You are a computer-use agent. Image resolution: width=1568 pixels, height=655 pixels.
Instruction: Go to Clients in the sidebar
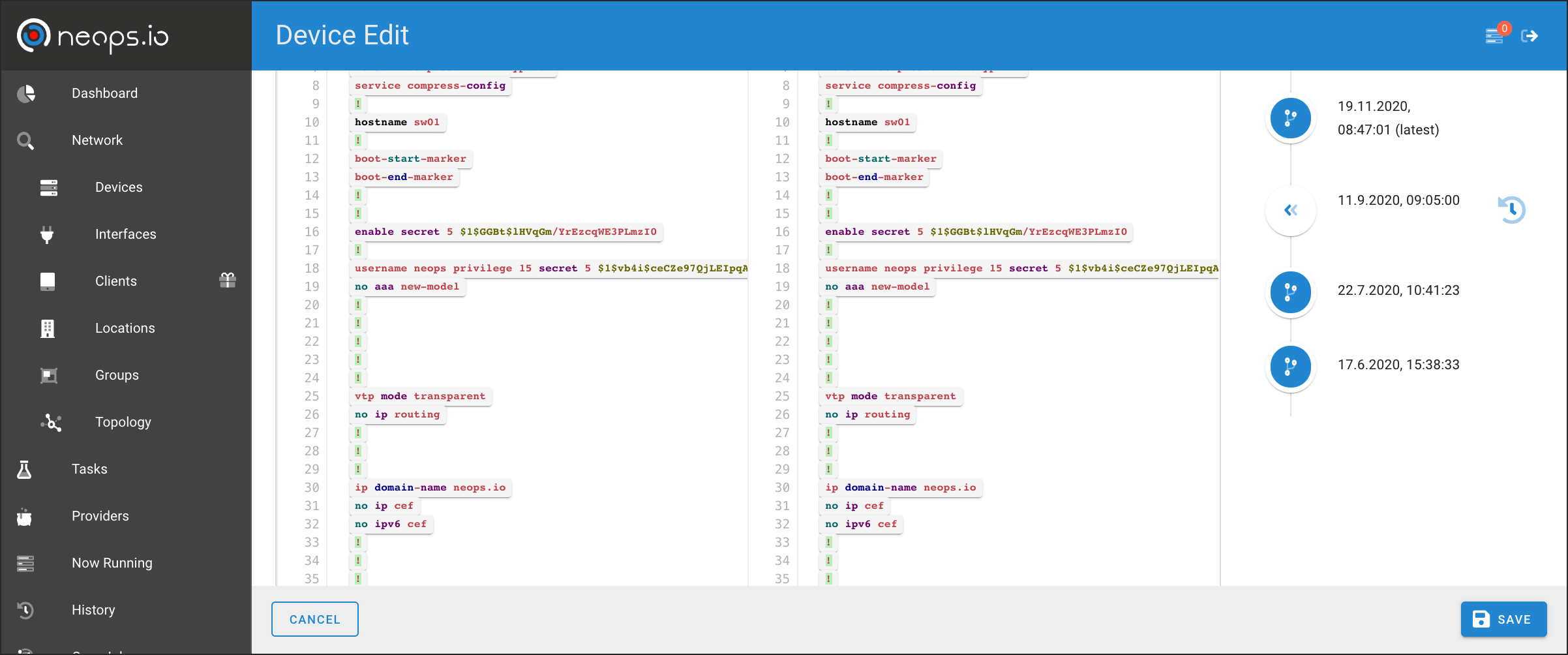click(x=116, y=281)
